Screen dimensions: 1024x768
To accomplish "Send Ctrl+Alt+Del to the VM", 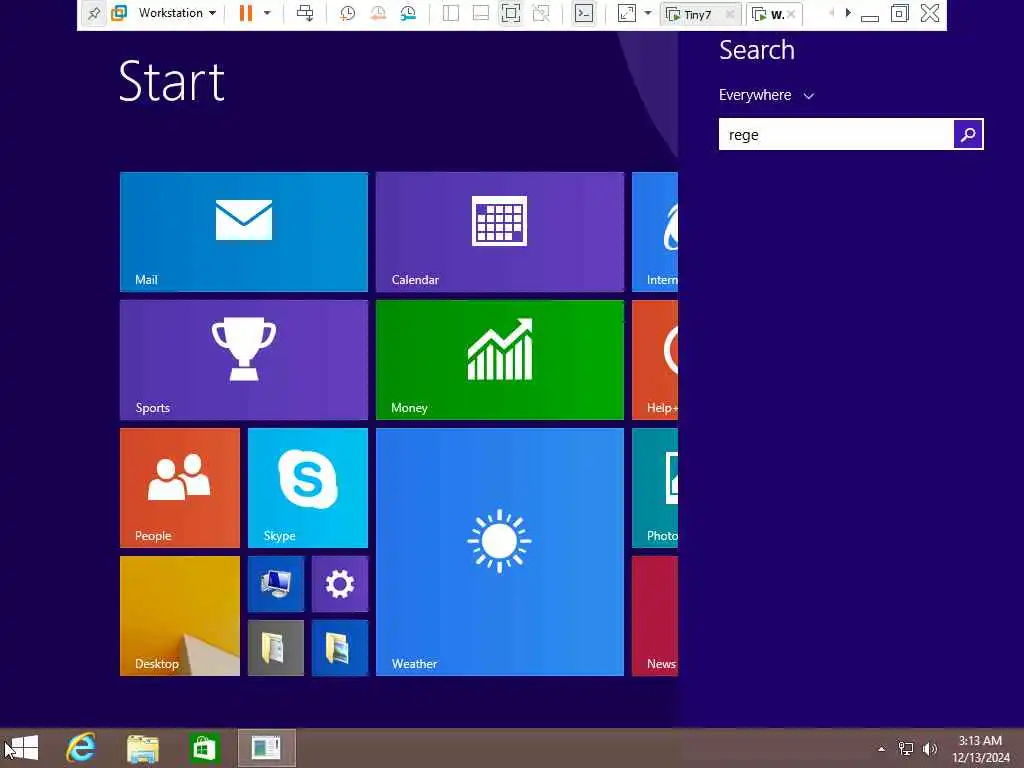I will [305, 13].
